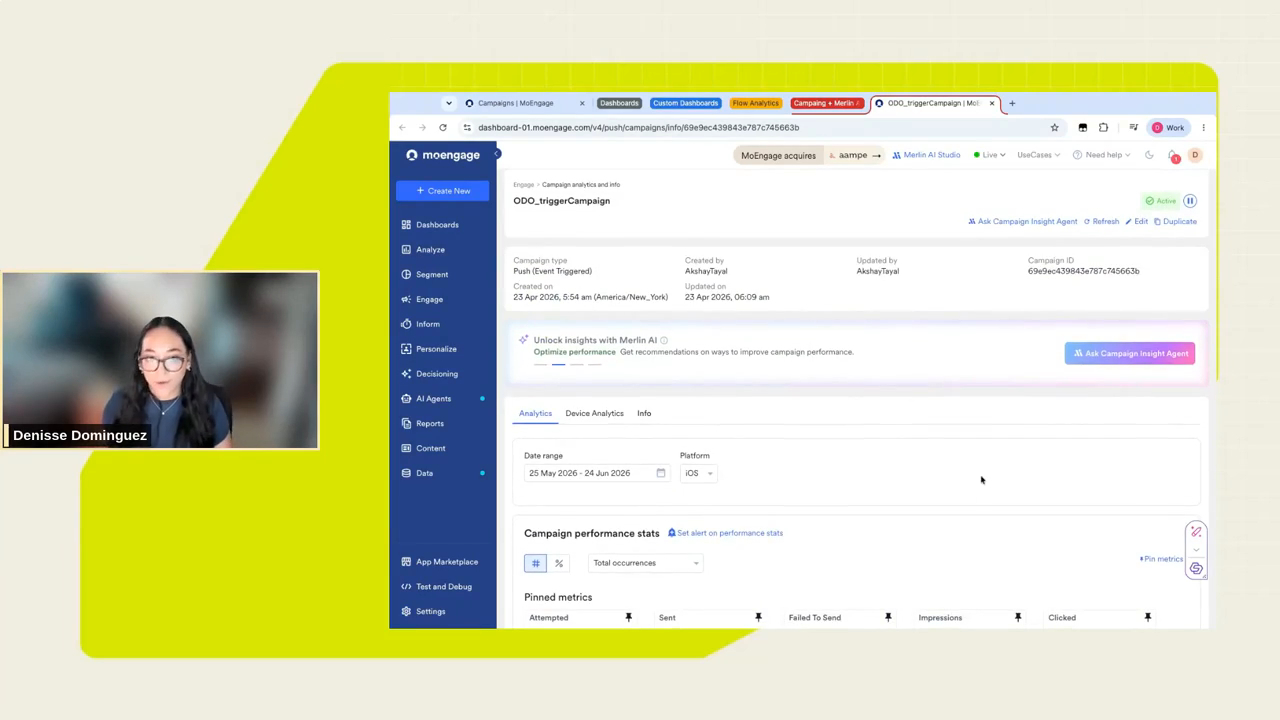Expand the Need help dropdown
This screenshot has width=1280, height=720.
(x=1103, y=155)
